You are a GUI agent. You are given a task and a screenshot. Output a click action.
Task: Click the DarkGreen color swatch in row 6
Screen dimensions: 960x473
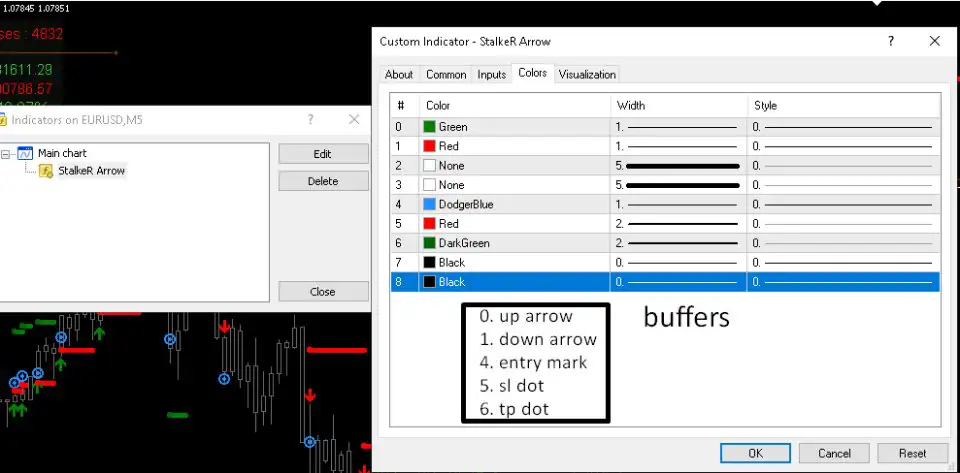pos(429,243)
